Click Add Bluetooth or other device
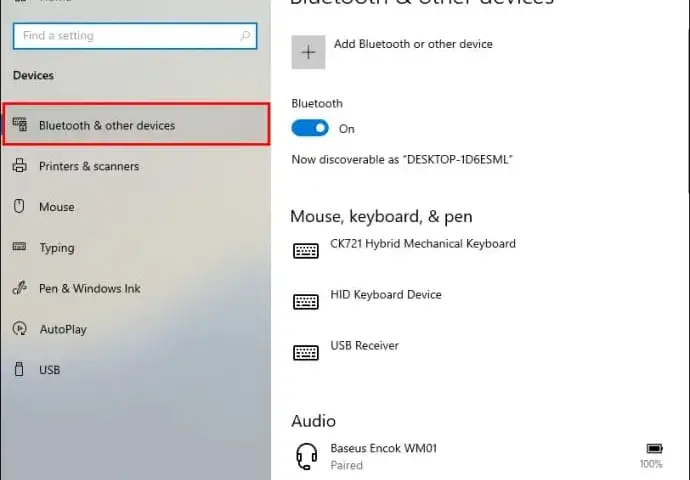The height and width of the screenshot is (480, 690). [x=413, y=44]
